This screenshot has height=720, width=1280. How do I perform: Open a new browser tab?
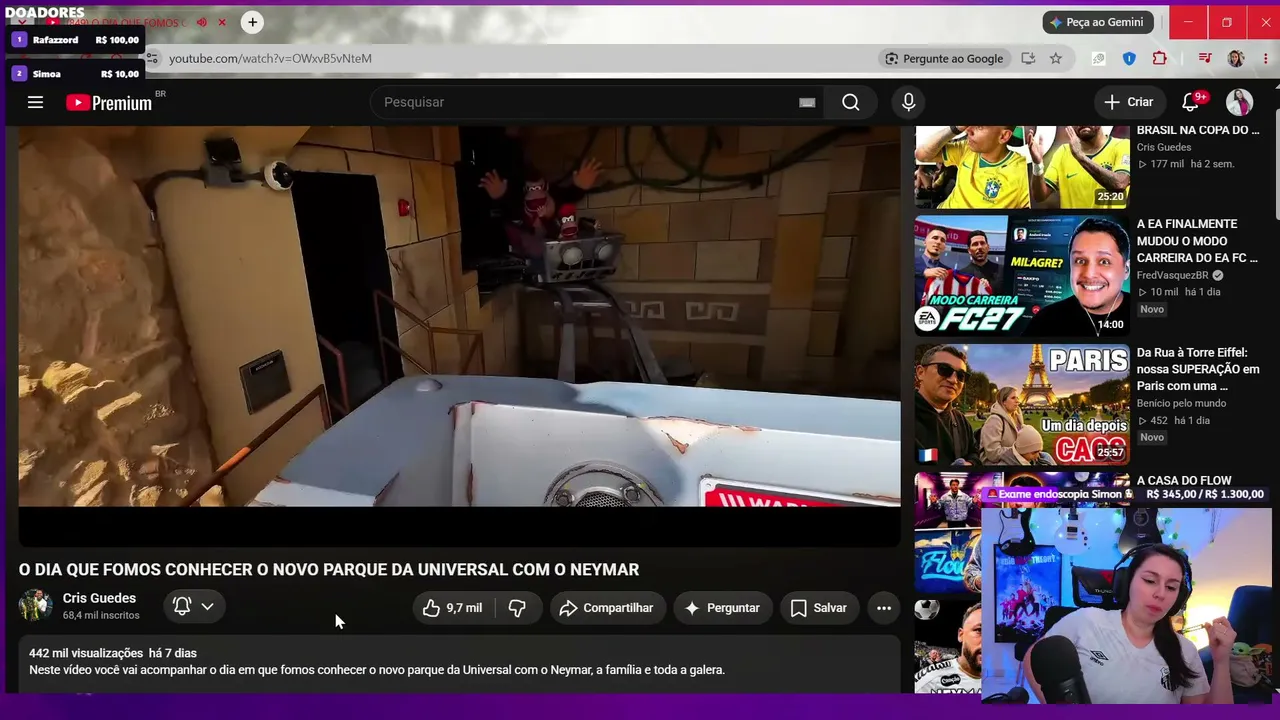tap(252, 22)
